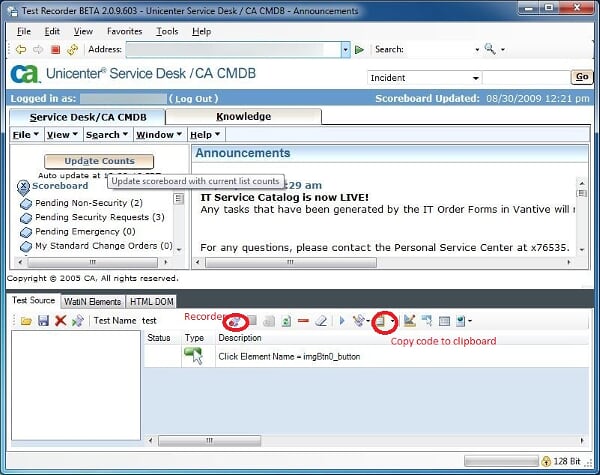Click the red minus remove-step icon
Screen dimensions: 600x475
pos(303,321)
